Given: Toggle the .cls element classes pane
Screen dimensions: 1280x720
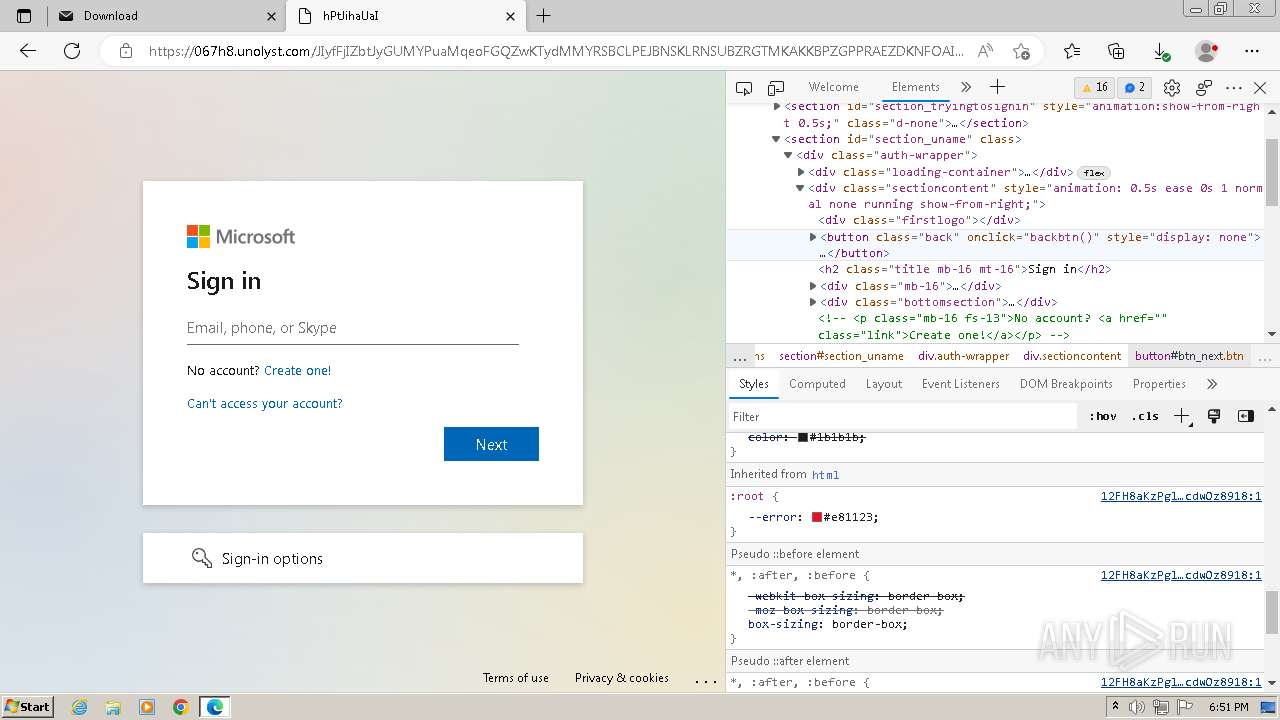Looking at the screenshot, I should (1145, 416).
